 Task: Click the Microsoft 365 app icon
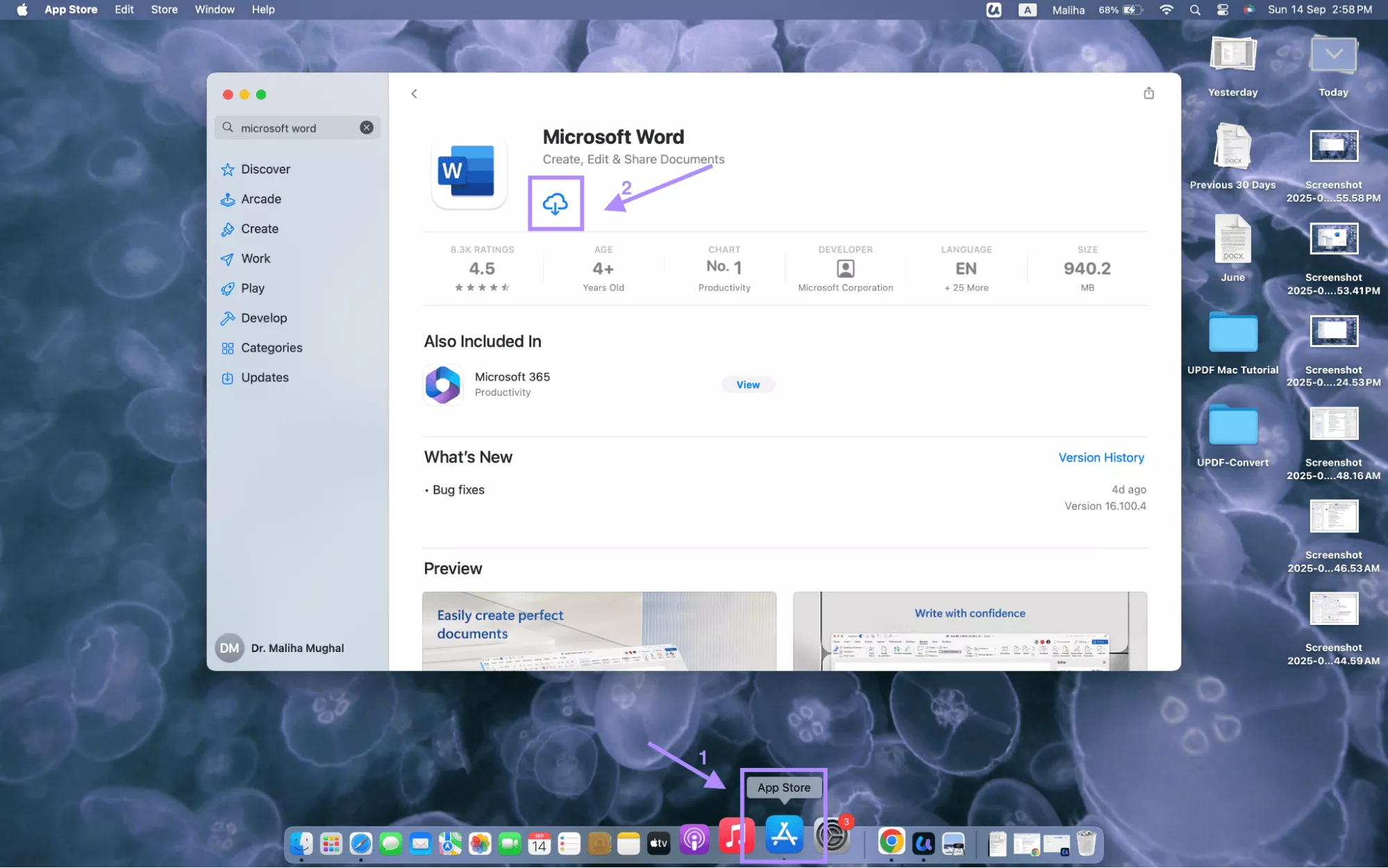tap(443, 385)
